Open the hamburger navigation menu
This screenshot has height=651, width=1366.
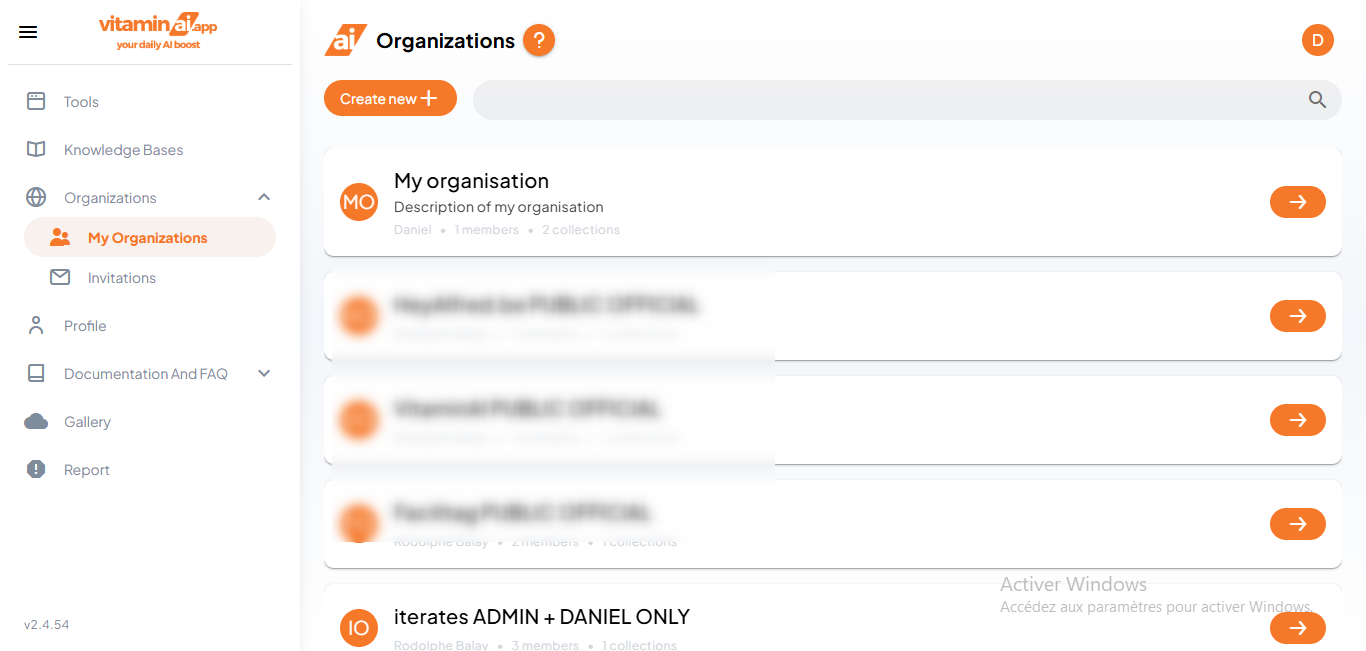[27, 31]
